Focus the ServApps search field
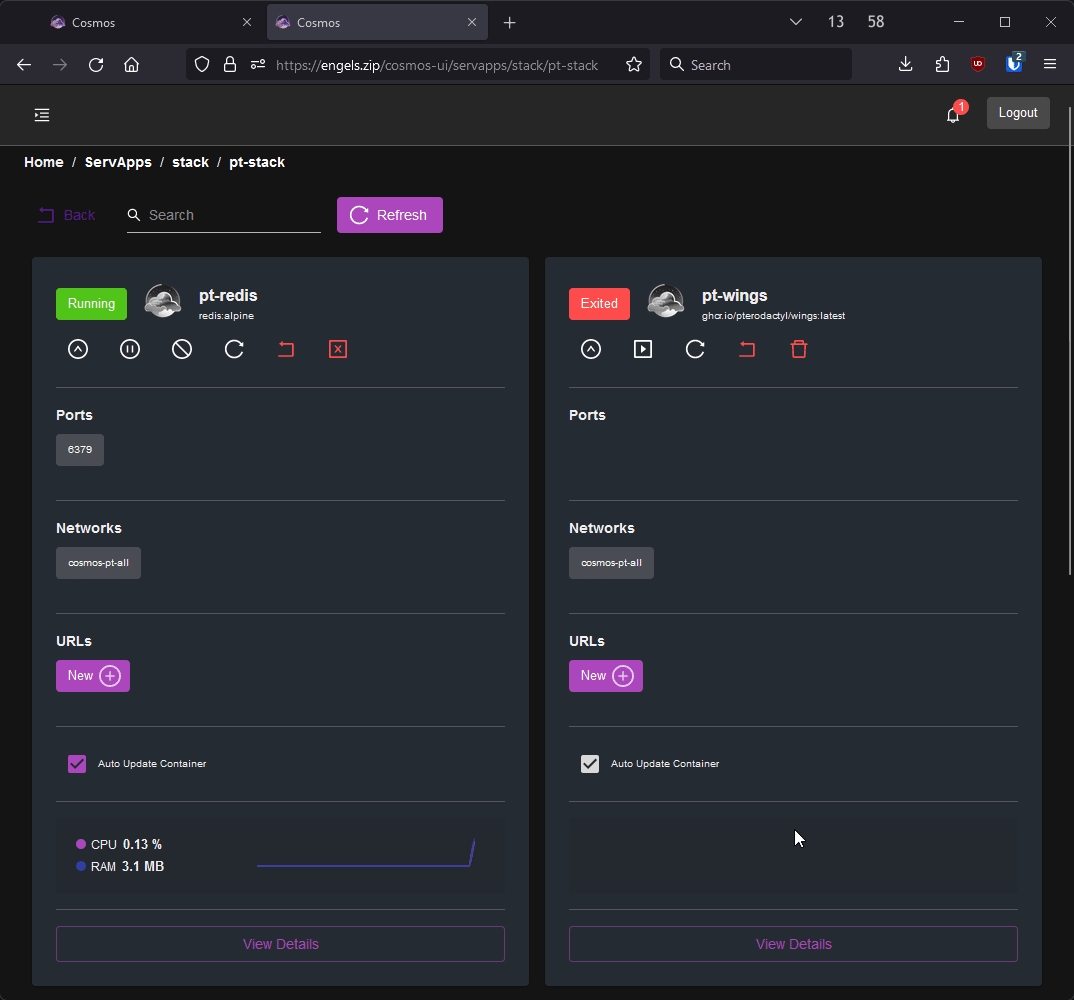The height and width of the screenshot is (1000, 1074). point(224,215)
